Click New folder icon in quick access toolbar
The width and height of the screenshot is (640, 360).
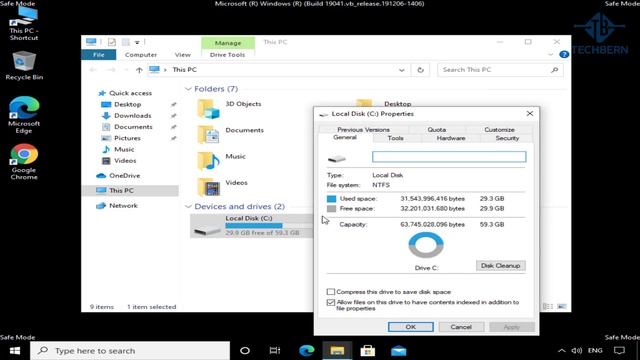(126, 42)
